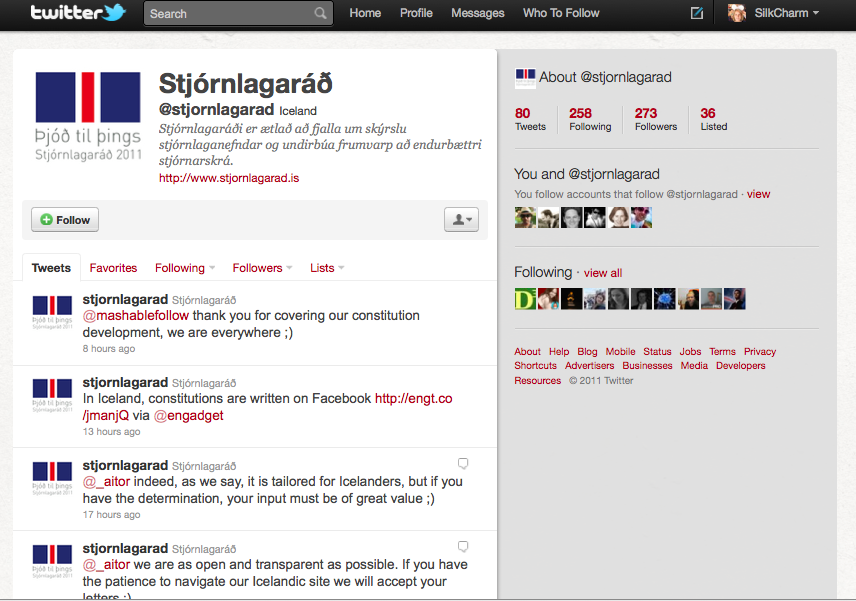Screen dimensions: 856x601
Task: Open the Media footer link
Action: point(694,366)
